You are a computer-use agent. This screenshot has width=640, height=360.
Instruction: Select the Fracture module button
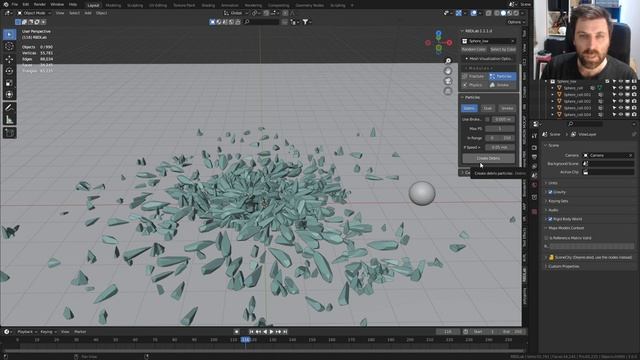475,76
